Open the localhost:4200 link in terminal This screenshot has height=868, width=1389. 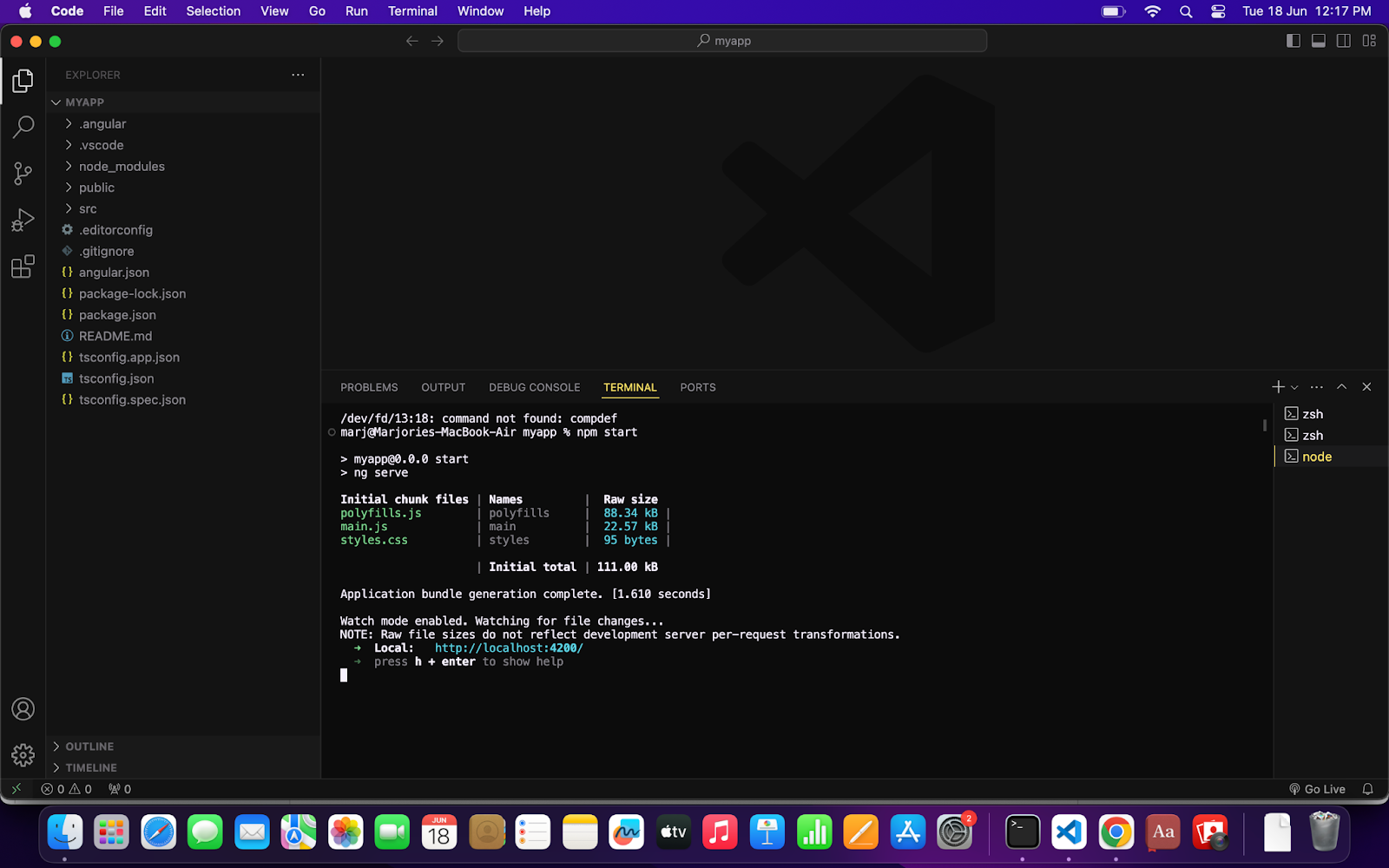(509, 648)
